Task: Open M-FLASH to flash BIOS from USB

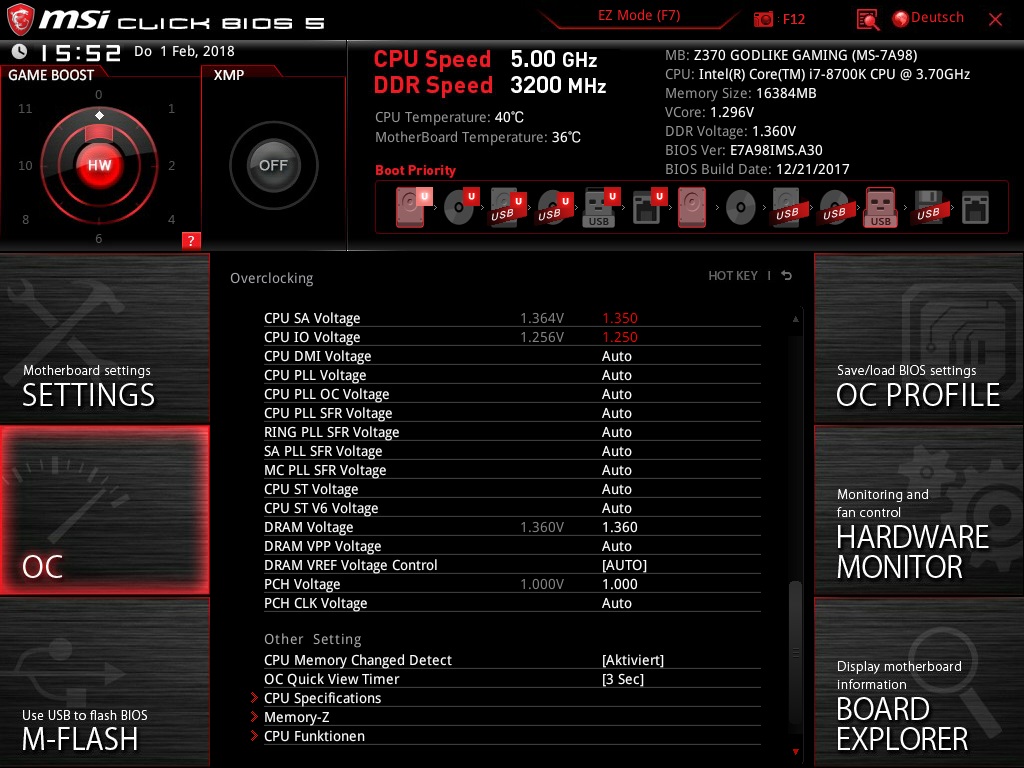Action: click(104, 682)
